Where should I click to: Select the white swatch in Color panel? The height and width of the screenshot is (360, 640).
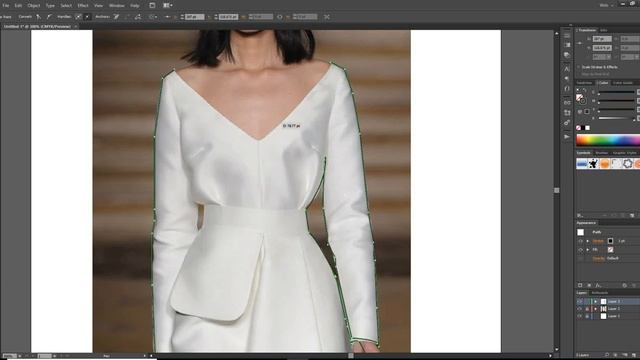click(588, 128)
